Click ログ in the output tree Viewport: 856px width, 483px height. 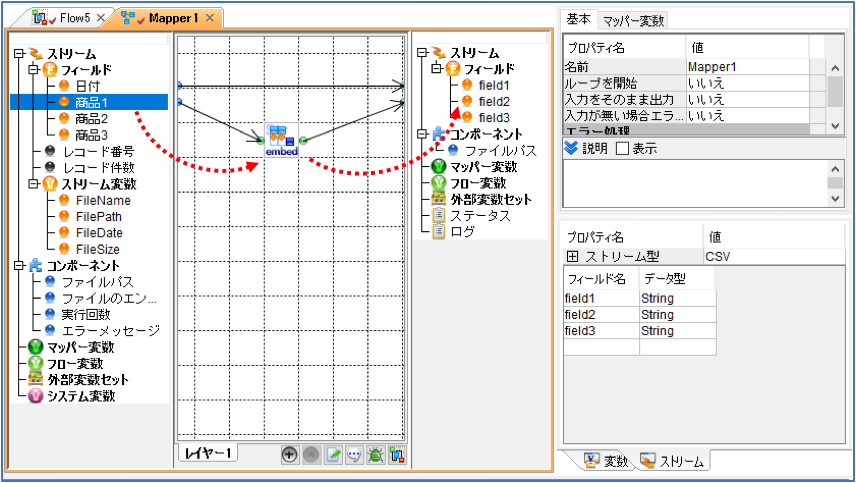(462, 231)
